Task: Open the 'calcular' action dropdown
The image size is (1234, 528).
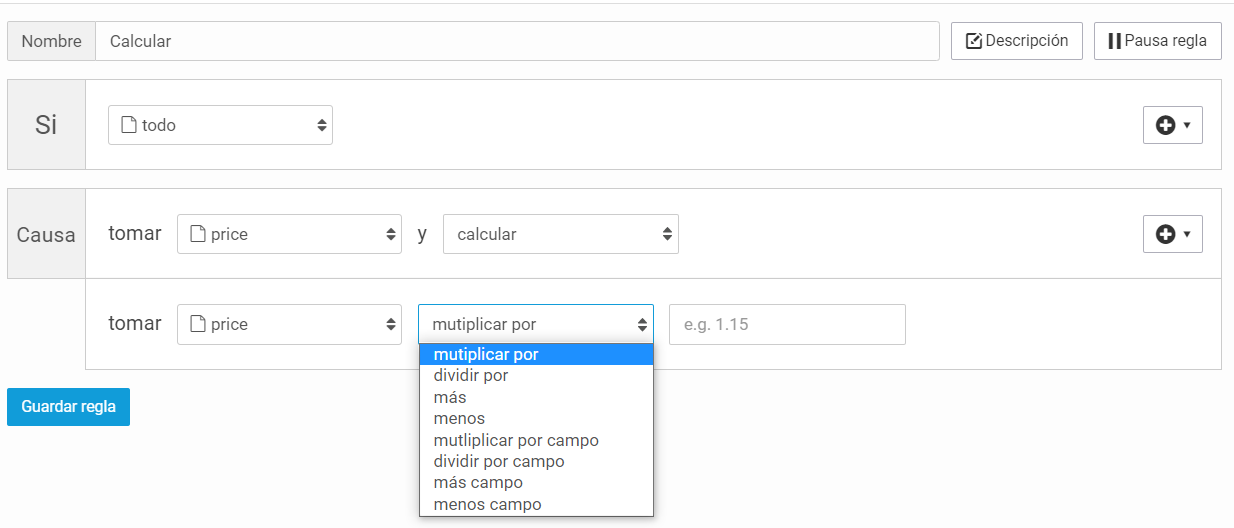Action: 560,234
